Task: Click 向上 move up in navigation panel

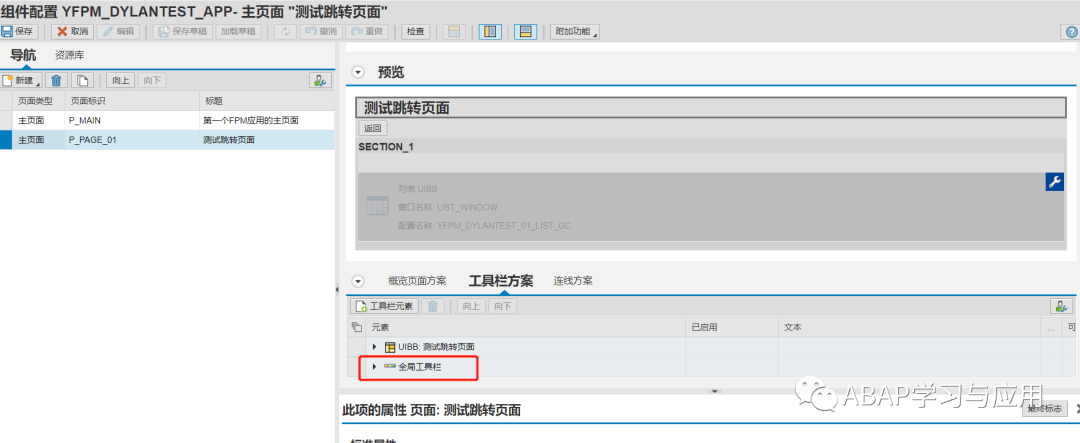Action: tap(121, 81)
